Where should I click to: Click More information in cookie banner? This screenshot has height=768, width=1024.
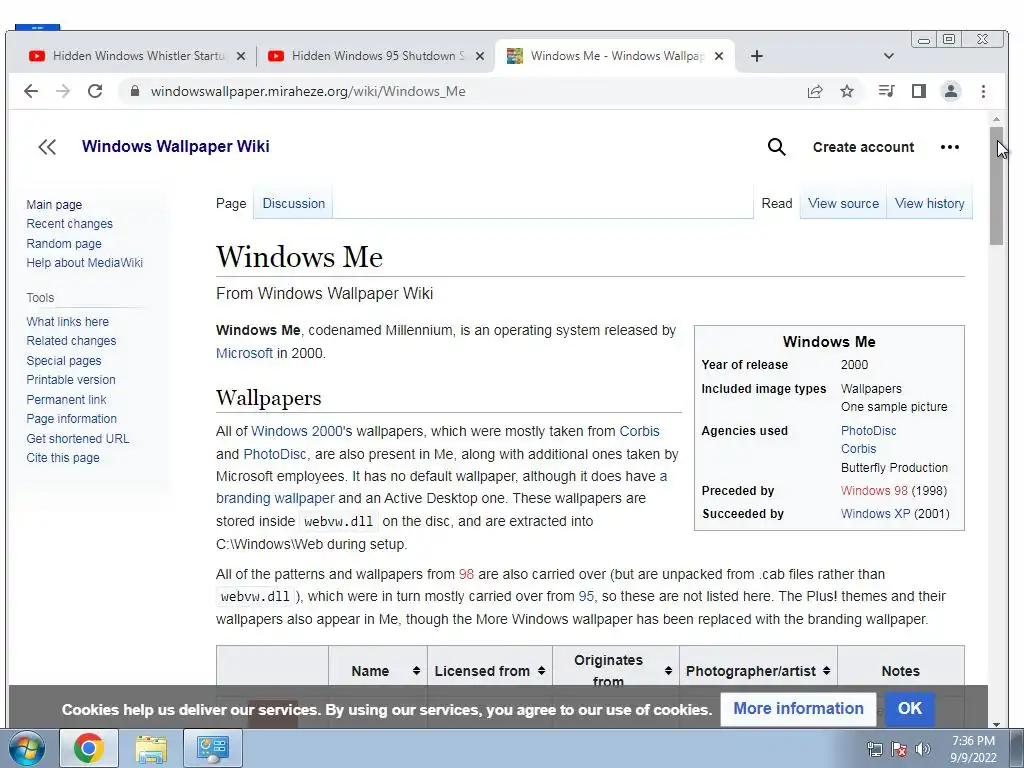click(x=798, y=709)
